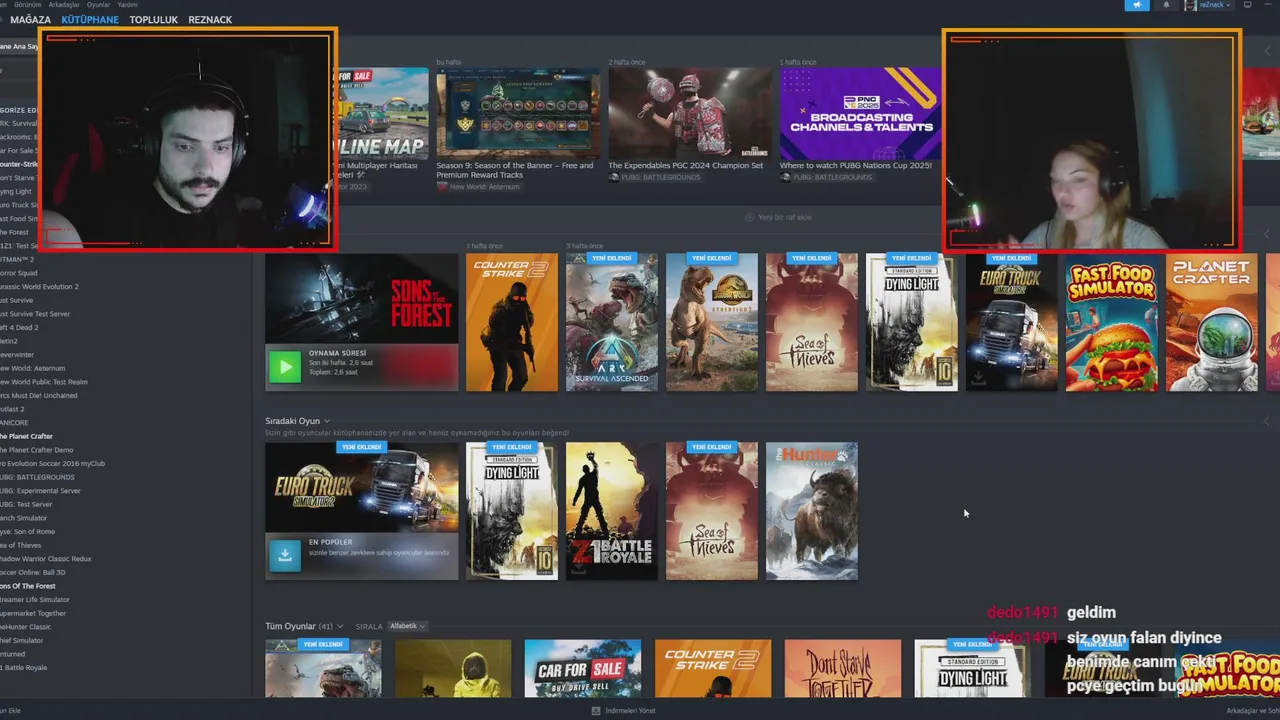Click the green Play button for Sons of the Forest
Image resolution: width=1280 pixels, height=720 pixels.
tap(284, 367)
